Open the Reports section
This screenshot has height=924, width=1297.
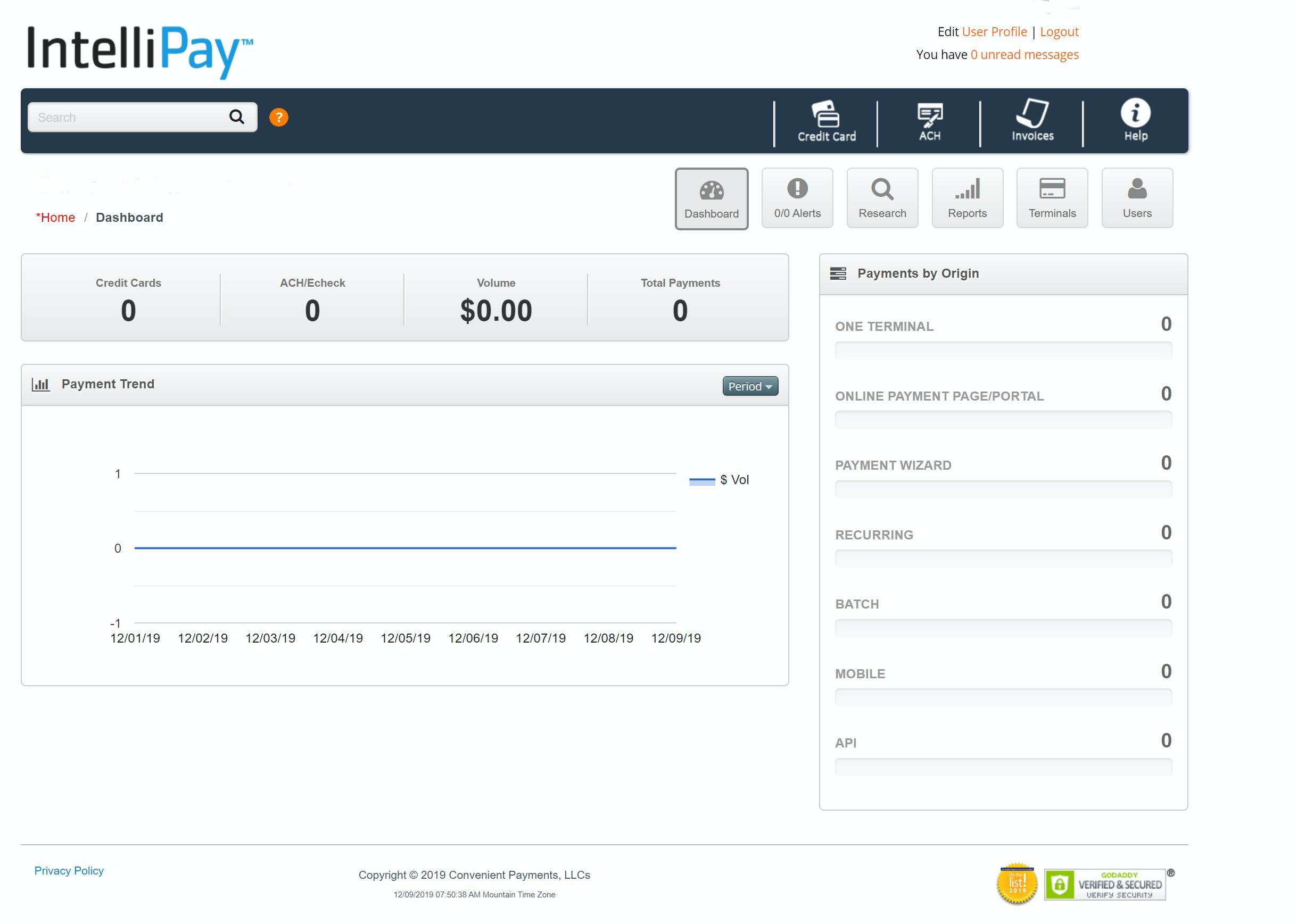tap(967, 198)
